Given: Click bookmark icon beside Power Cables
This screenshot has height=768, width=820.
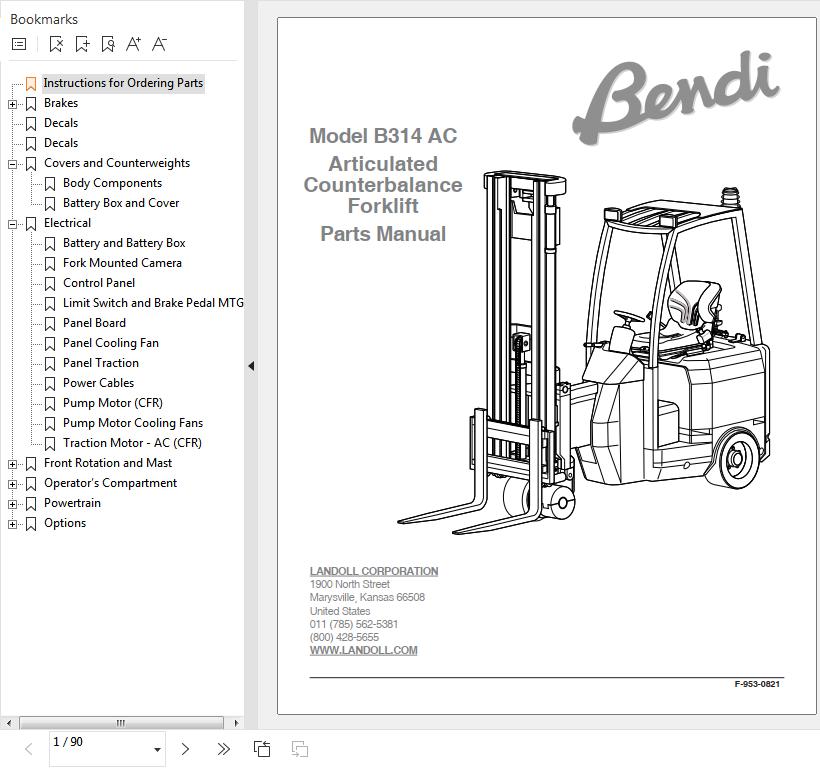Looking at the screenshot, I should [50, 384].
